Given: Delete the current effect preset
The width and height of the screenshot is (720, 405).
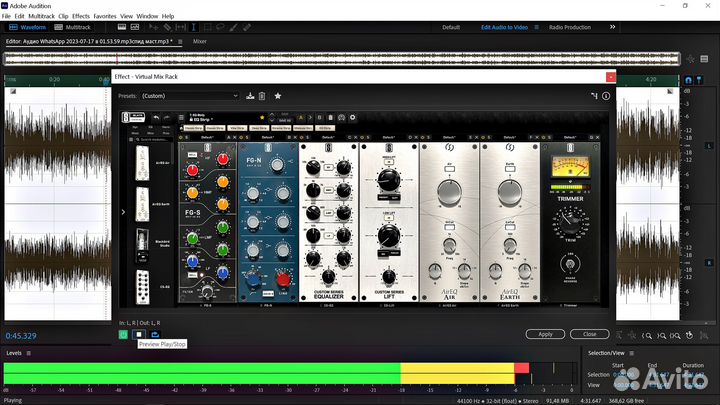Looking at the screenshot, I should pos(262,96).
